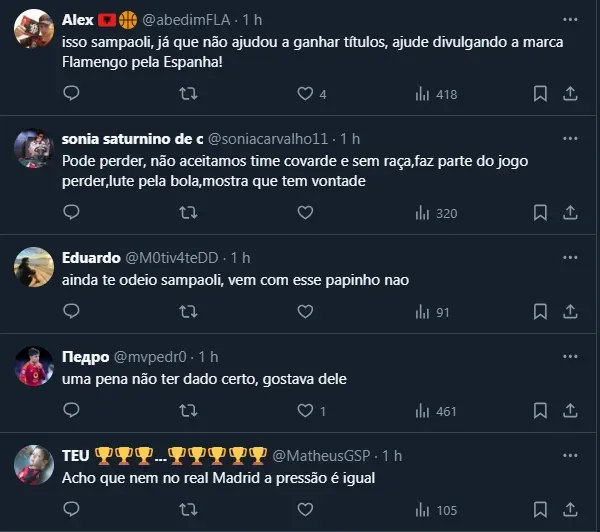Like sonia saturnino's tweet
The width and height of the screenshot is (600, 532).
pyautogui.click(x=305, y=212)
